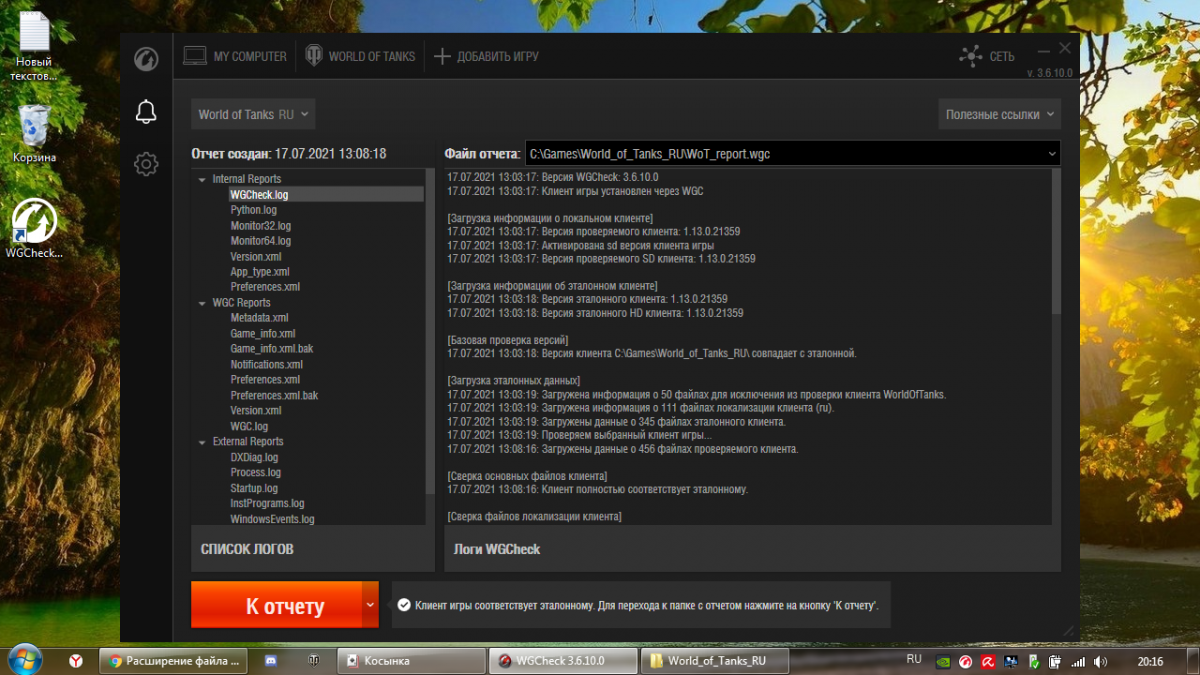Select DXDiag.log in the log list
The width and height of the screenshot is (1200, 675).
[x=254, y=457]
